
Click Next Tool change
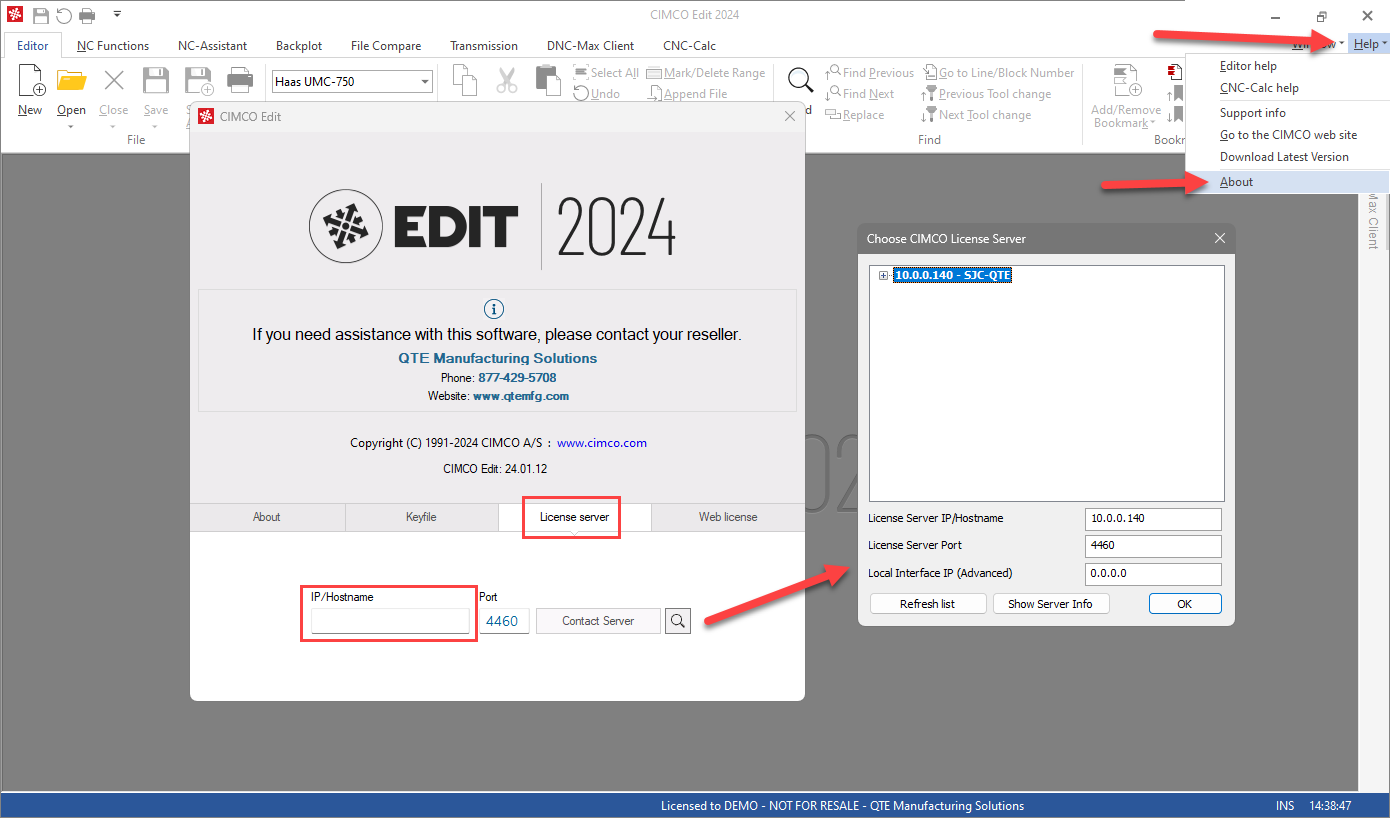tap(977, 115)
